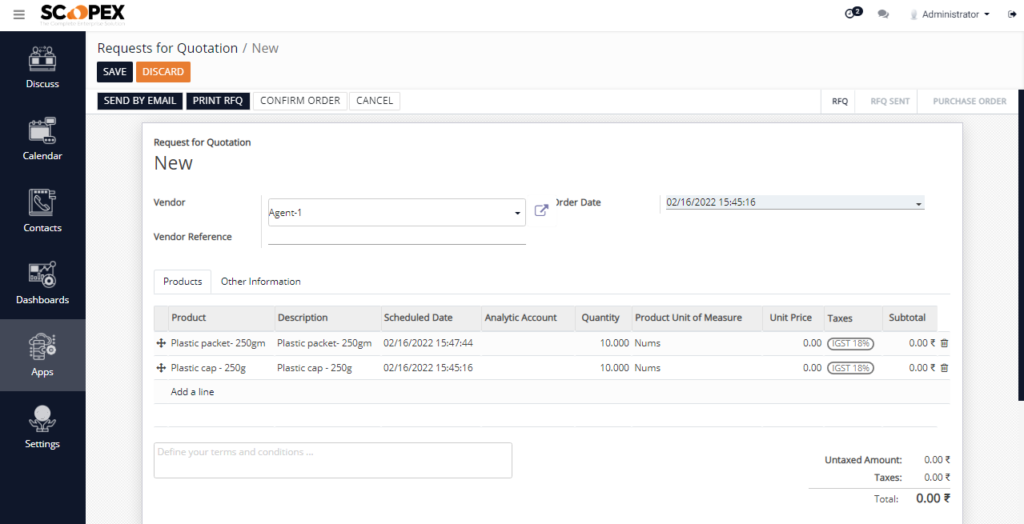Switch to Other Information tab

click(261, 282)
